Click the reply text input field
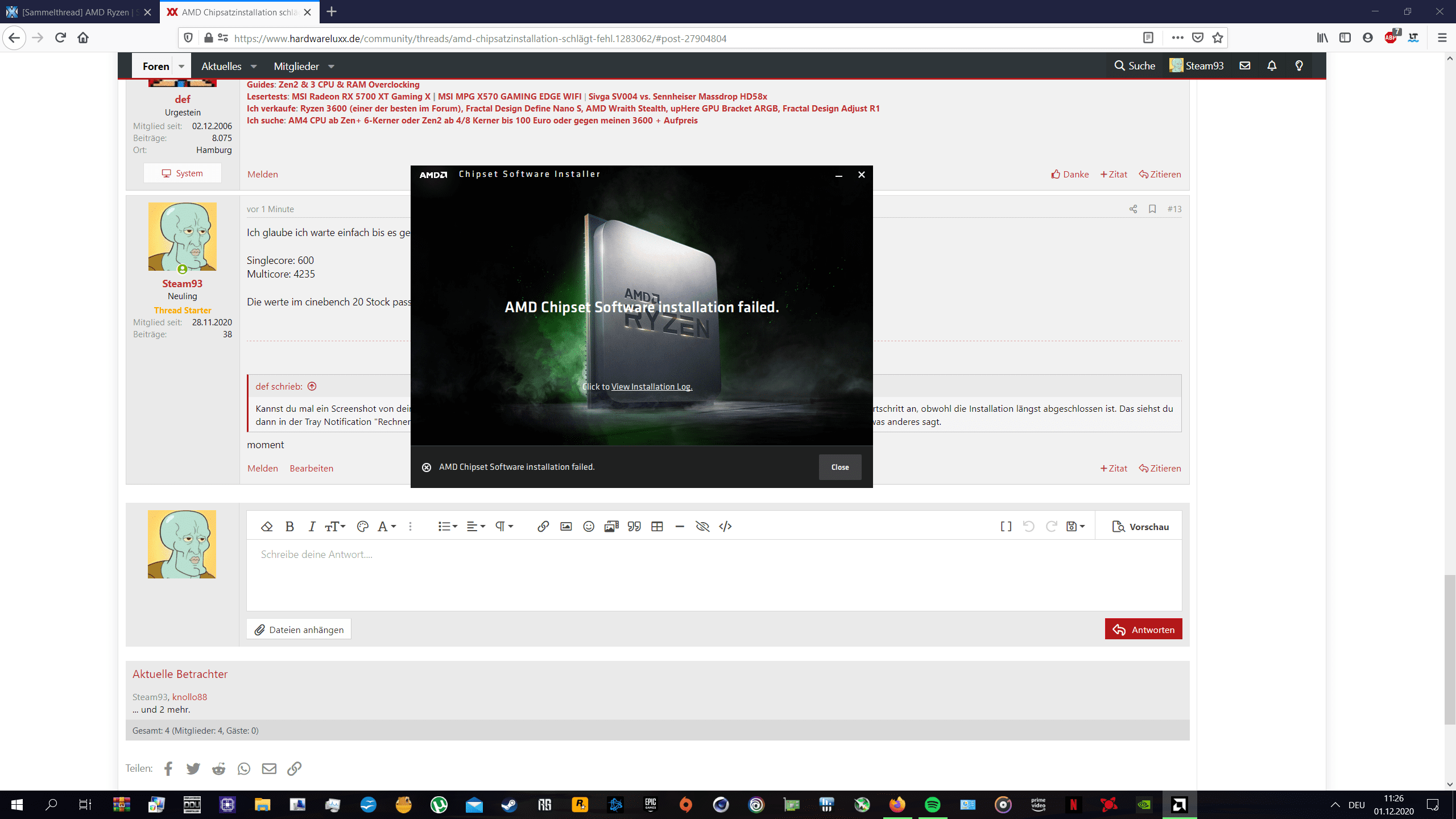 coord(714,574)
